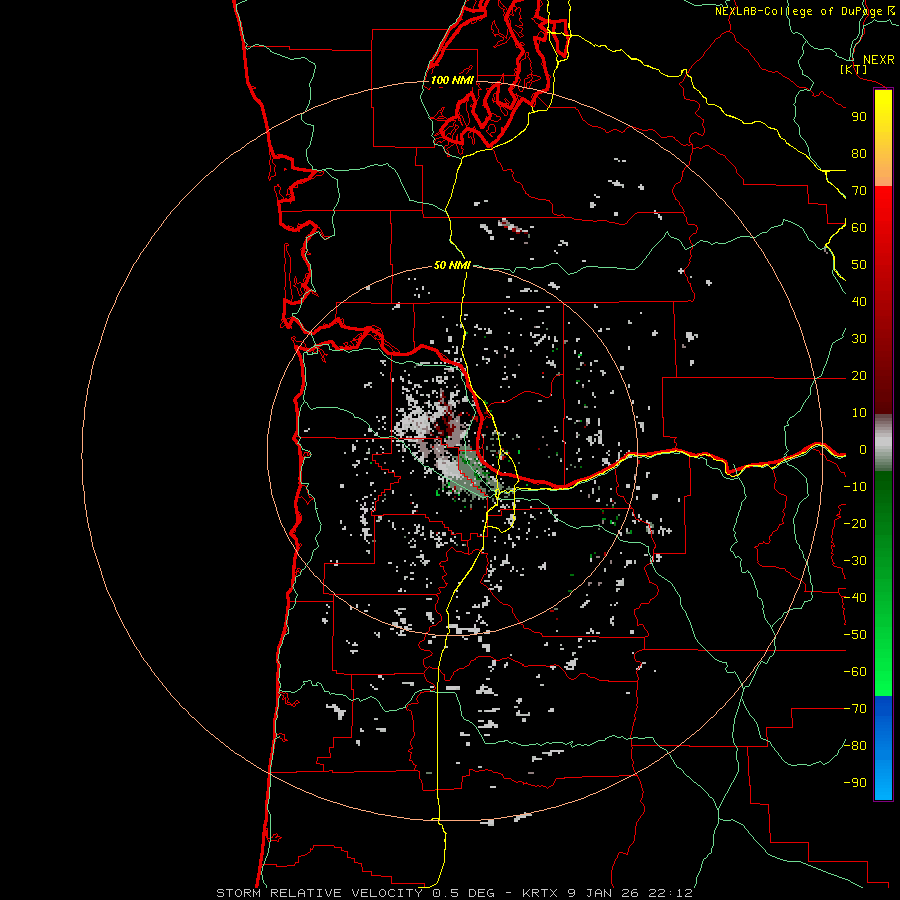Click the 0.5 DEG elevation text
Image resolution: width=900 pixels, height=900 pixels.
(x=463, y=893)
